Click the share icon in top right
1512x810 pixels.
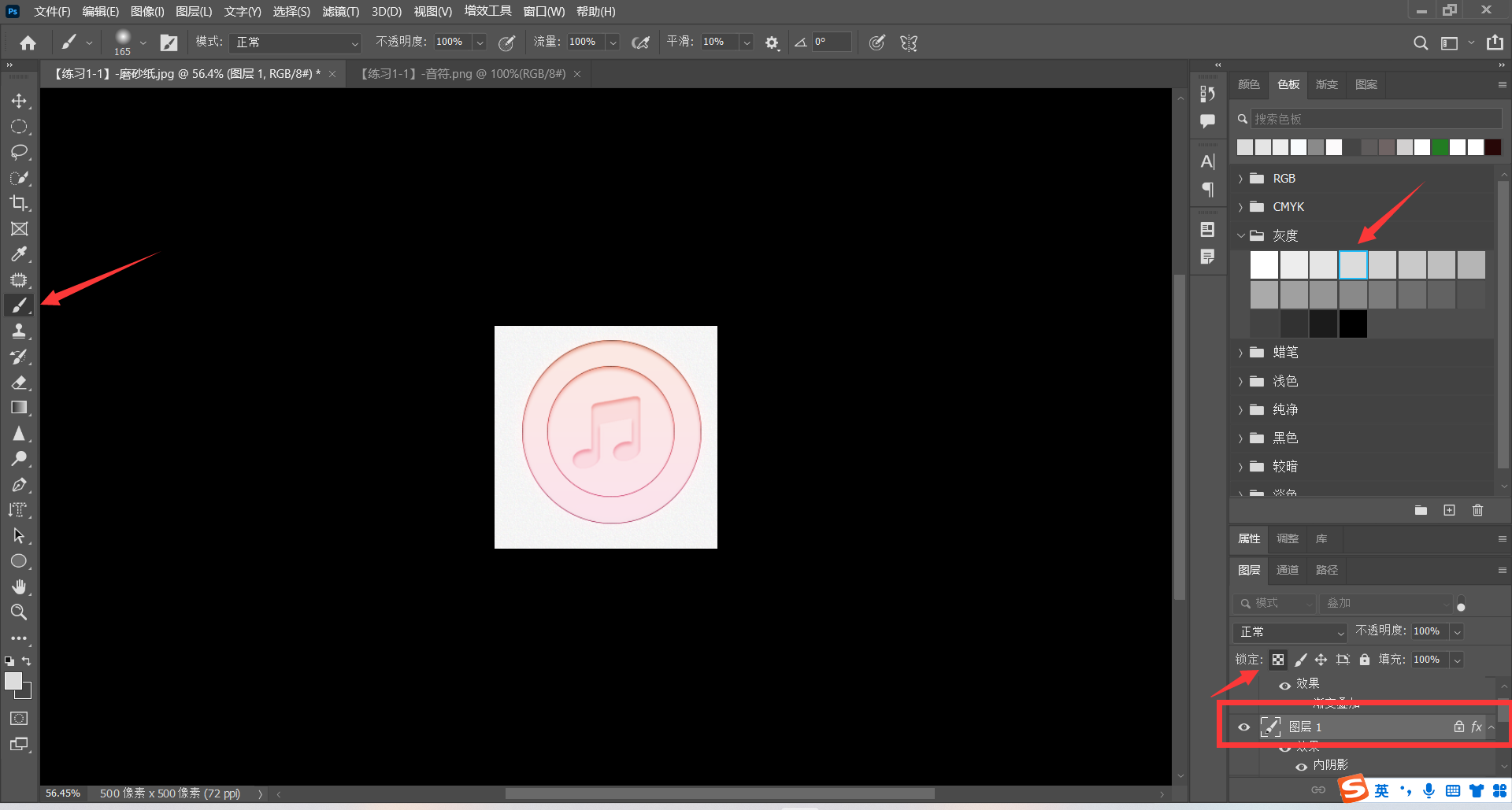pos(1495,43)
